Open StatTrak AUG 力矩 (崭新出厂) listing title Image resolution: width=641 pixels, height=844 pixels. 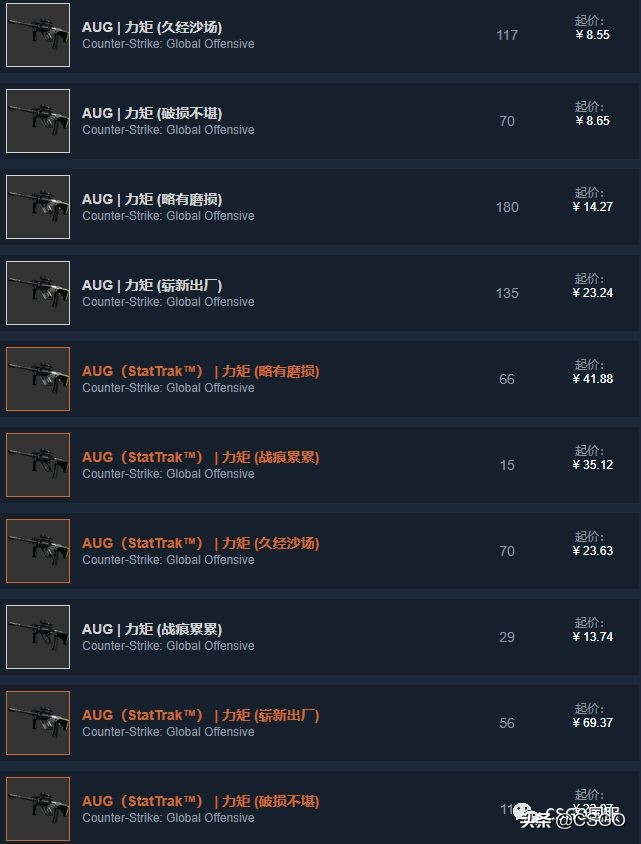[x=201, y=715]
